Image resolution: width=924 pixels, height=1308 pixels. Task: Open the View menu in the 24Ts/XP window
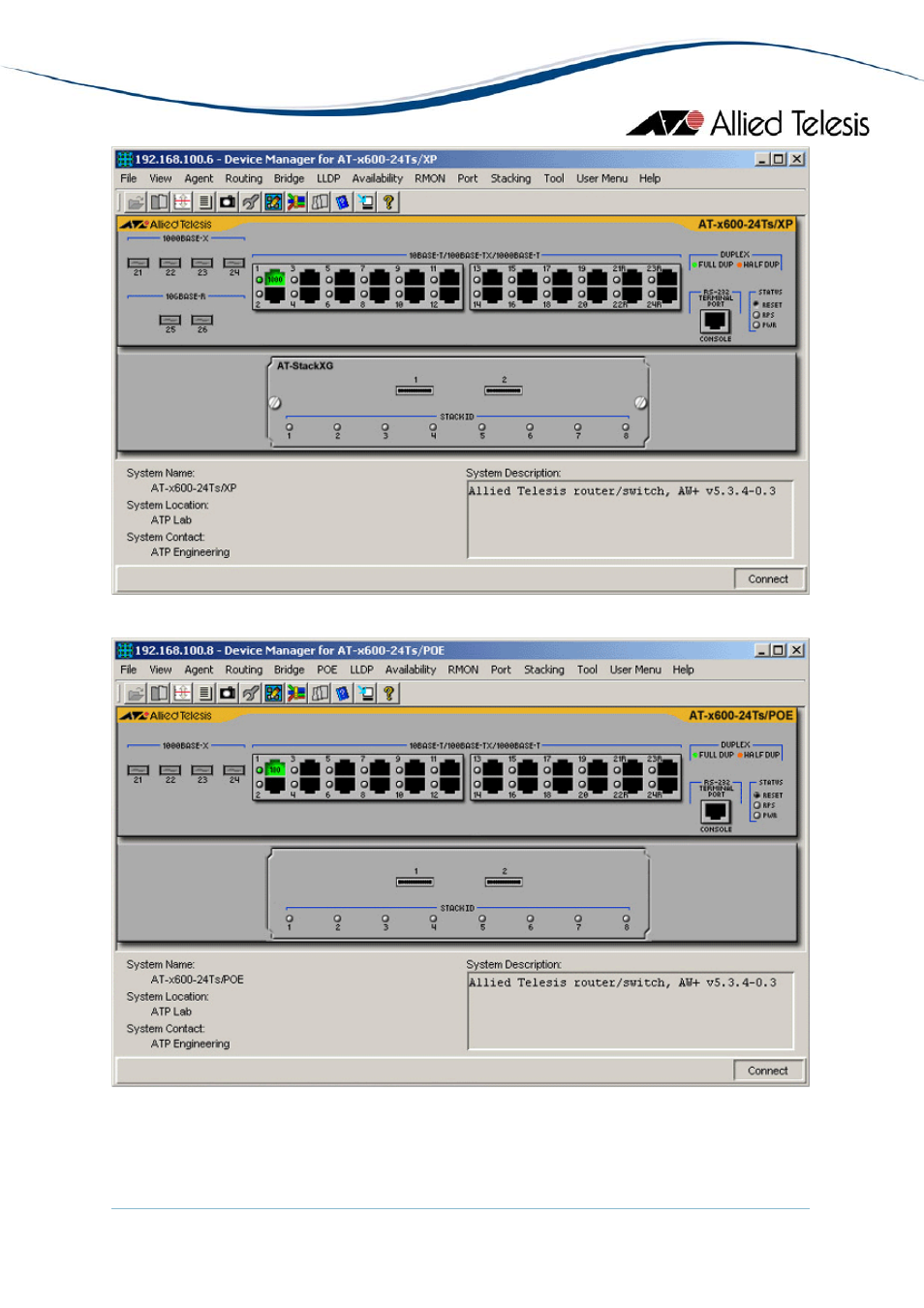coord(161,178)
